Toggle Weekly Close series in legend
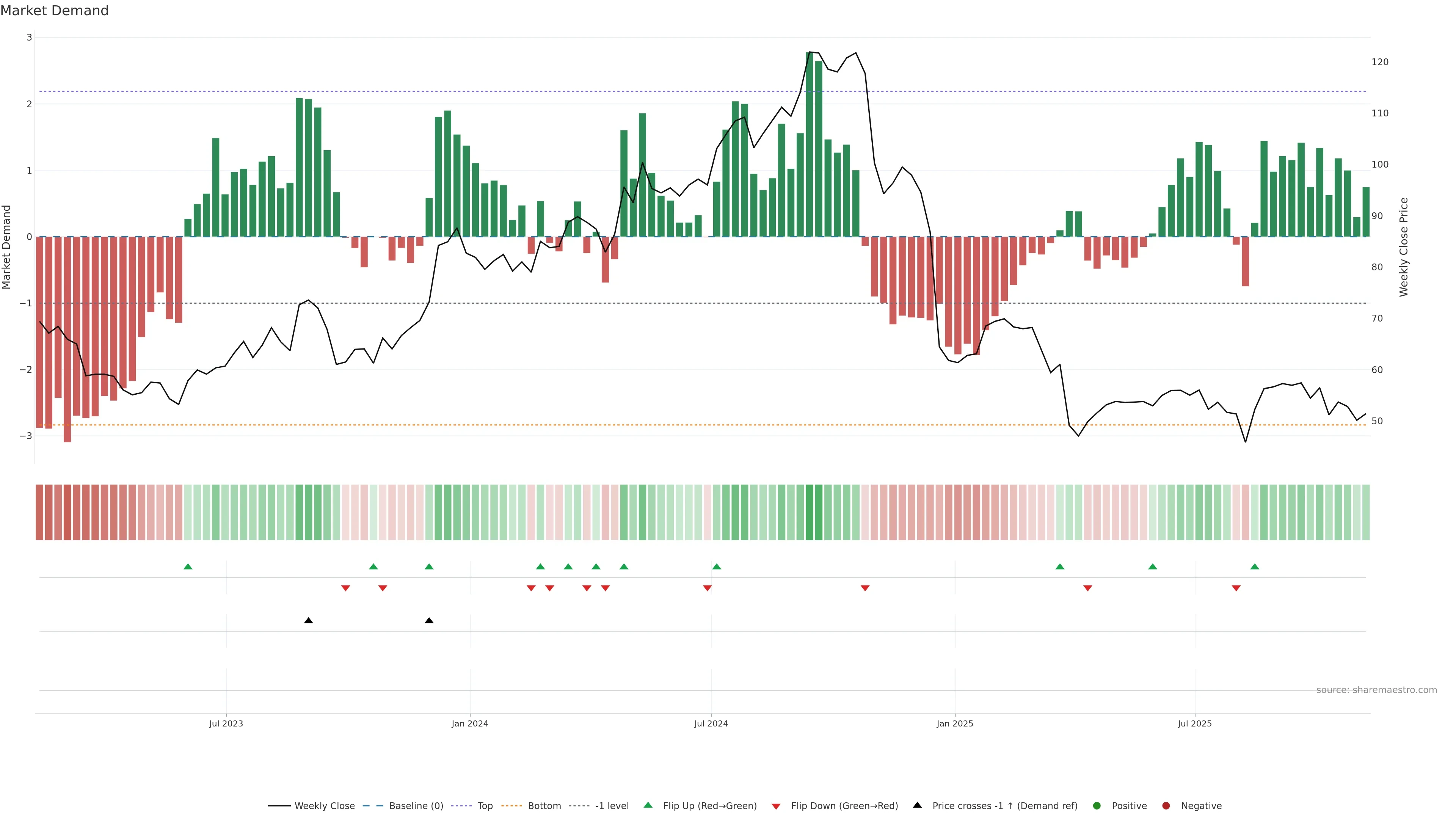Screen dimensions: 1456x819 325,805
